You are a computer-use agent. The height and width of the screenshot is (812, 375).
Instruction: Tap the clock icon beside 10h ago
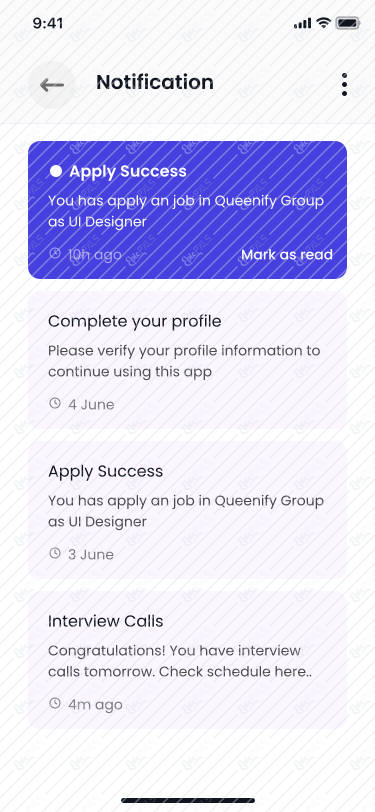[x=55, y=254]
